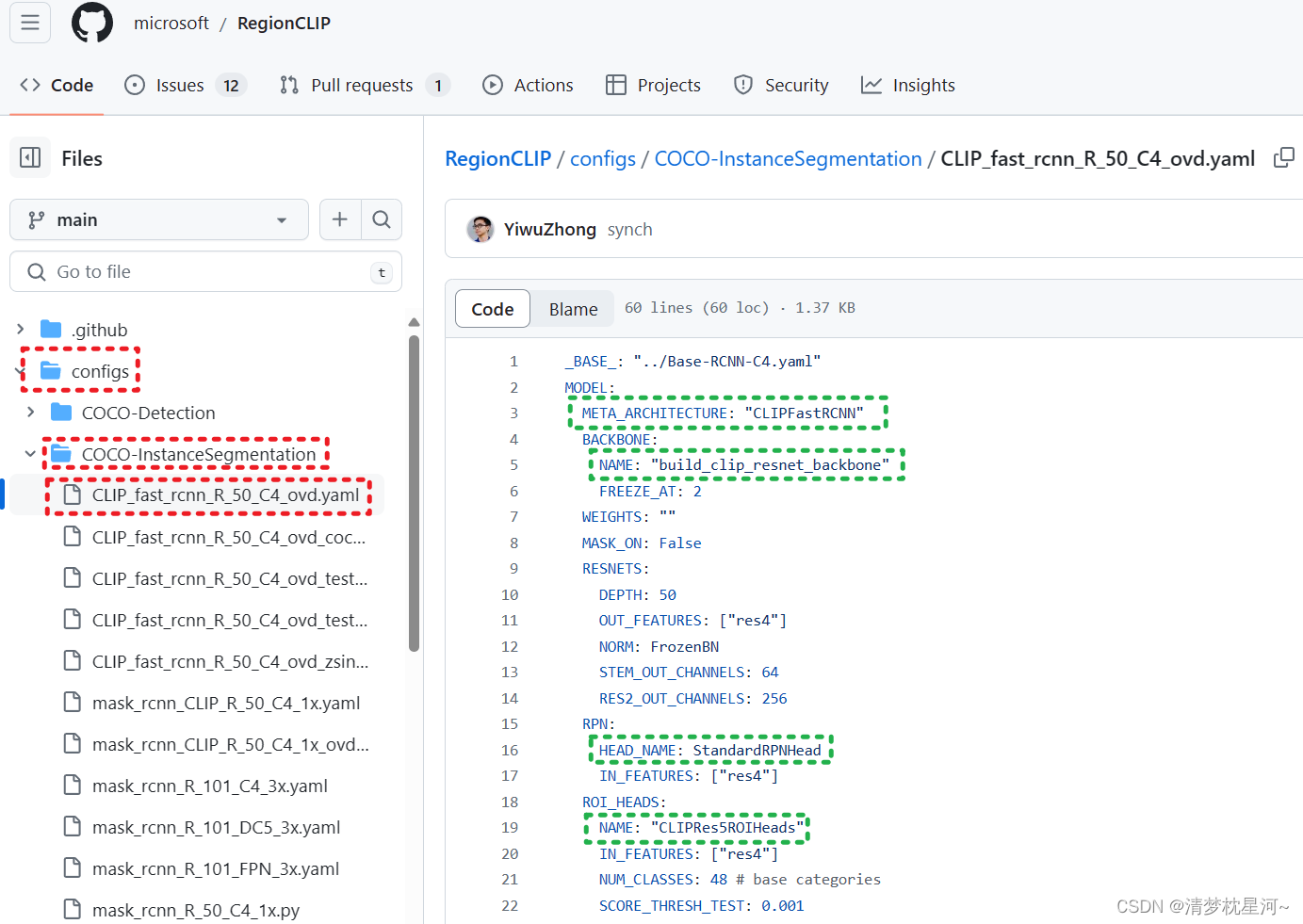Open the Issues tab
1303x924 pixels.
(185, 85)
